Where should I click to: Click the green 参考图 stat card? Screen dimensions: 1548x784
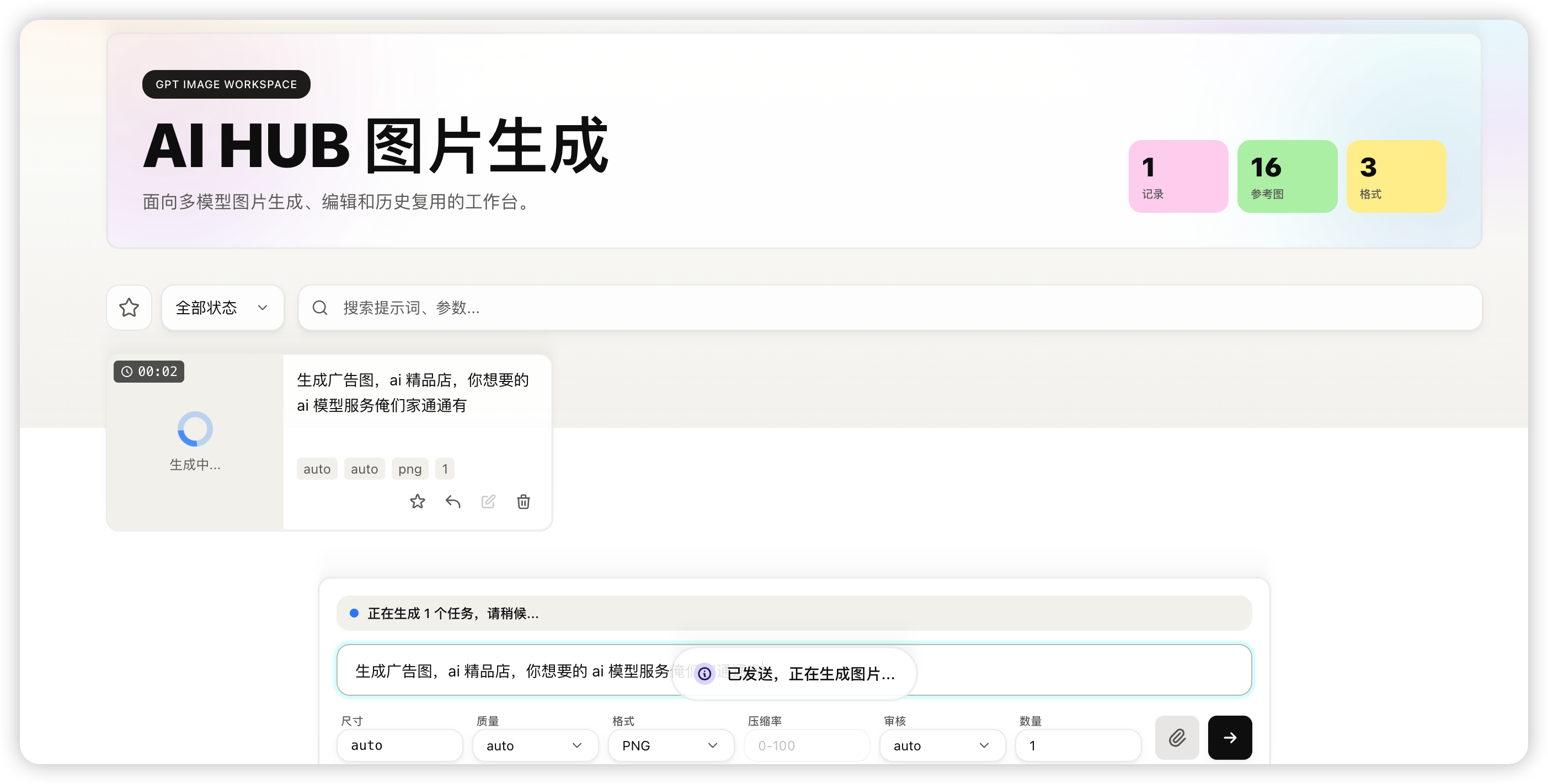pyautogui.click(x=1287, y=176)
